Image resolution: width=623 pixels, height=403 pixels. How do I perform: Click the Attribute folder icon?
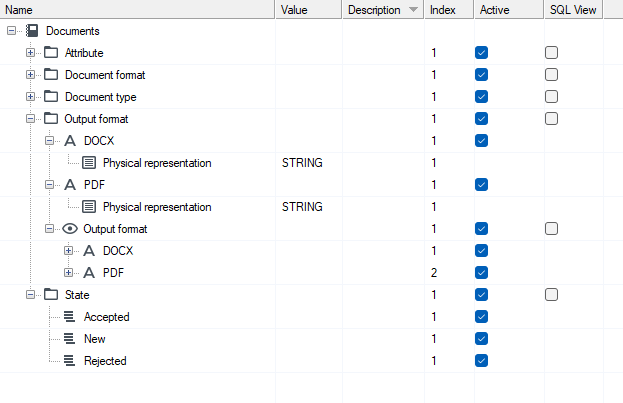click(51, 52)
